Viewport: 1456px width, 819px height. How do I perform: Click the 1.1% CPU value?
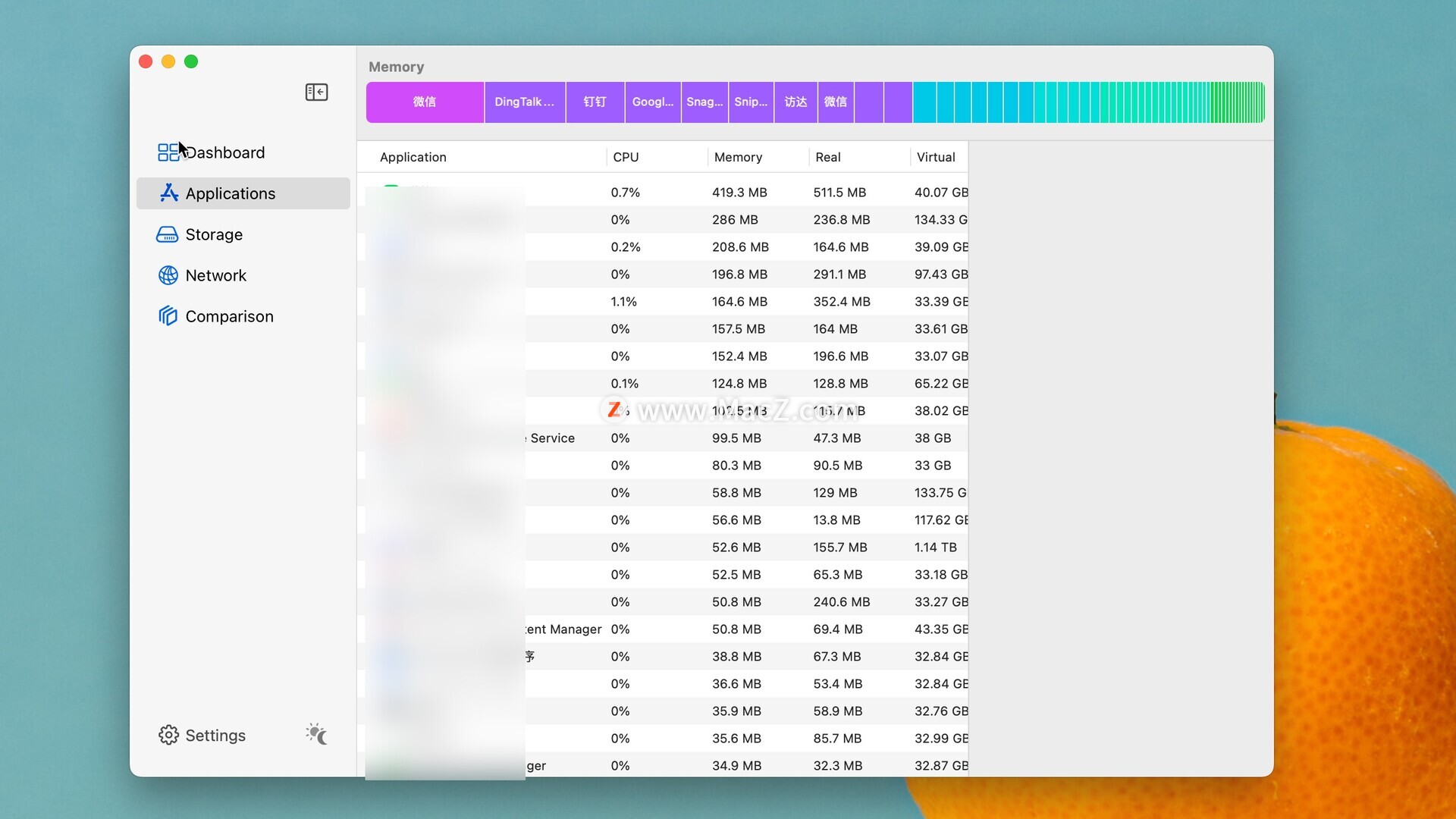pyautogui.click(x=623, y=302)
